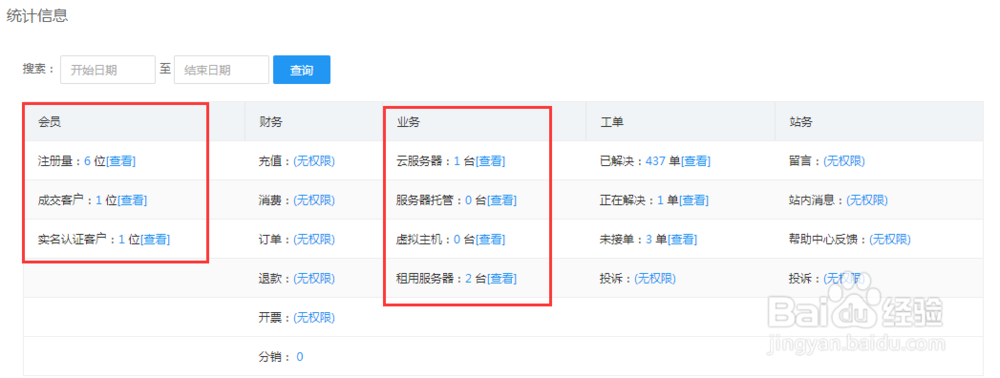Click the 6 registered members count

click(x=87, y=161)
